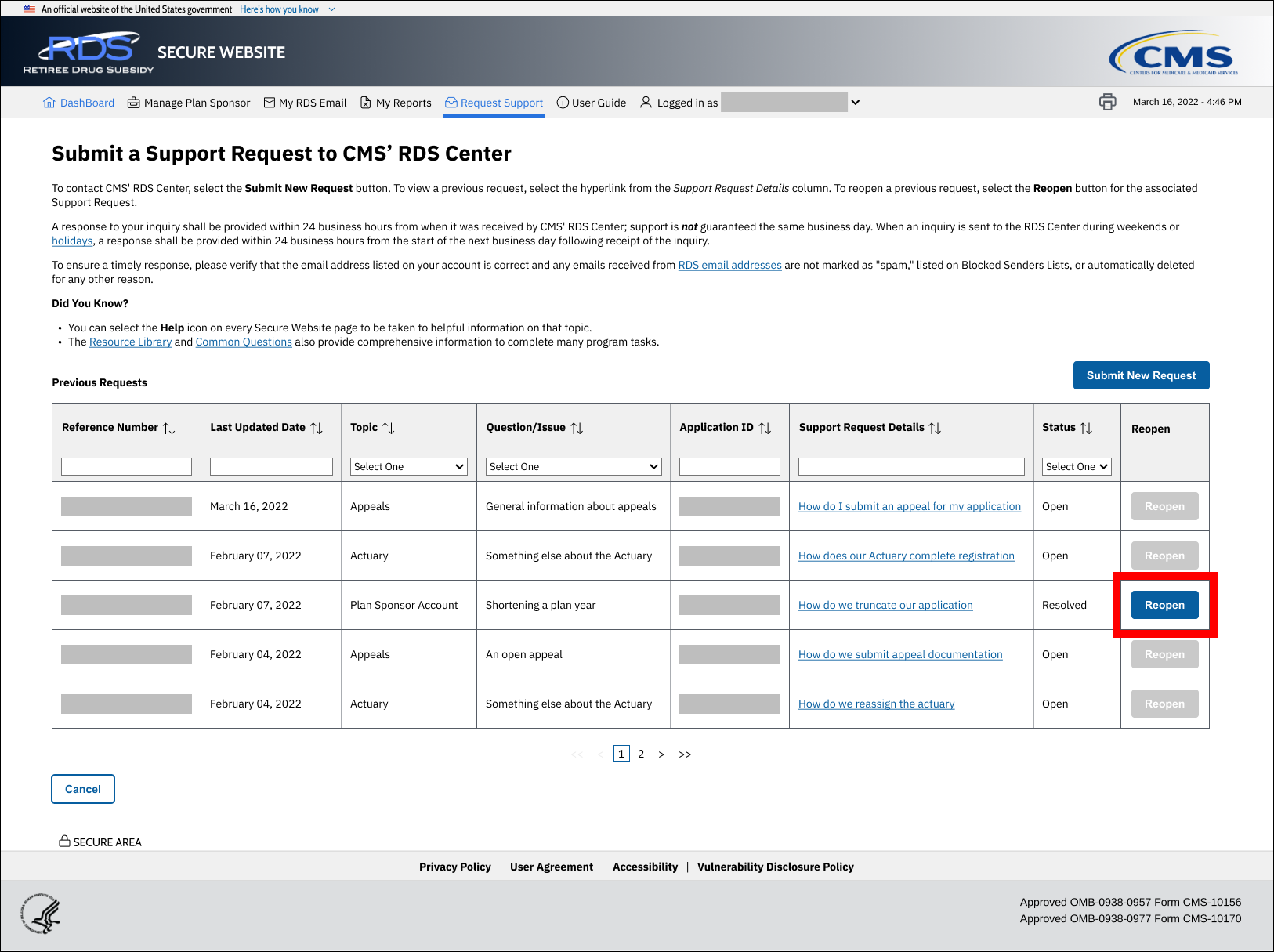Screen dimensions: 1274x952
Task: Open the Status filter dropdown
Action: (1077, 466)
